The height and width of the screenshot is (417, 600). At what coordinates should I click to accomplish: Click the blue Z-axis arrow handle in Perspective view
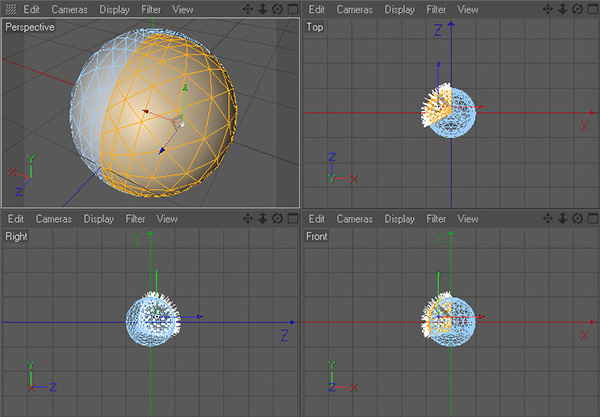(162, 151)
